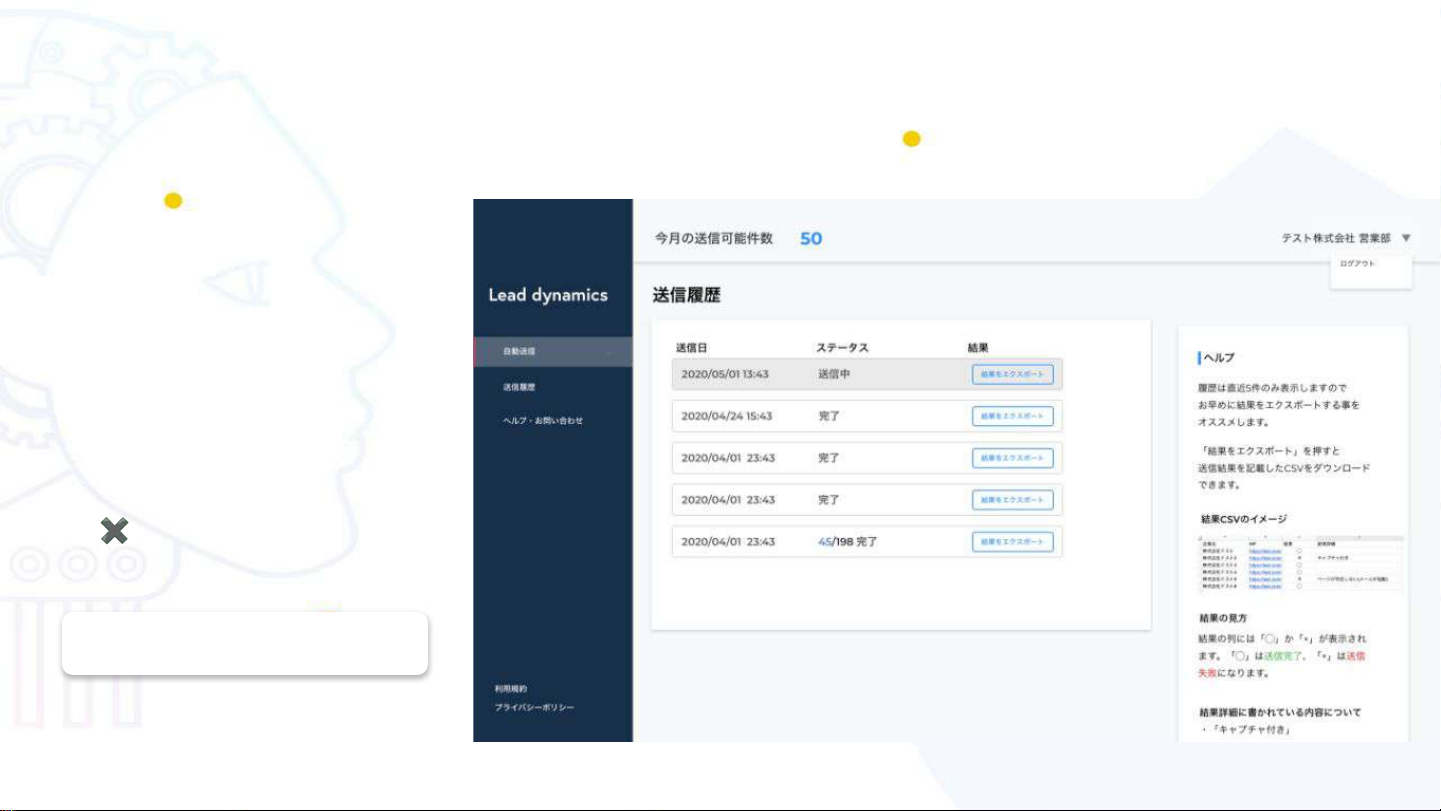The image size is (1441, 811).
Task: Click the yellow dot on the left
Action: [173, 201]
